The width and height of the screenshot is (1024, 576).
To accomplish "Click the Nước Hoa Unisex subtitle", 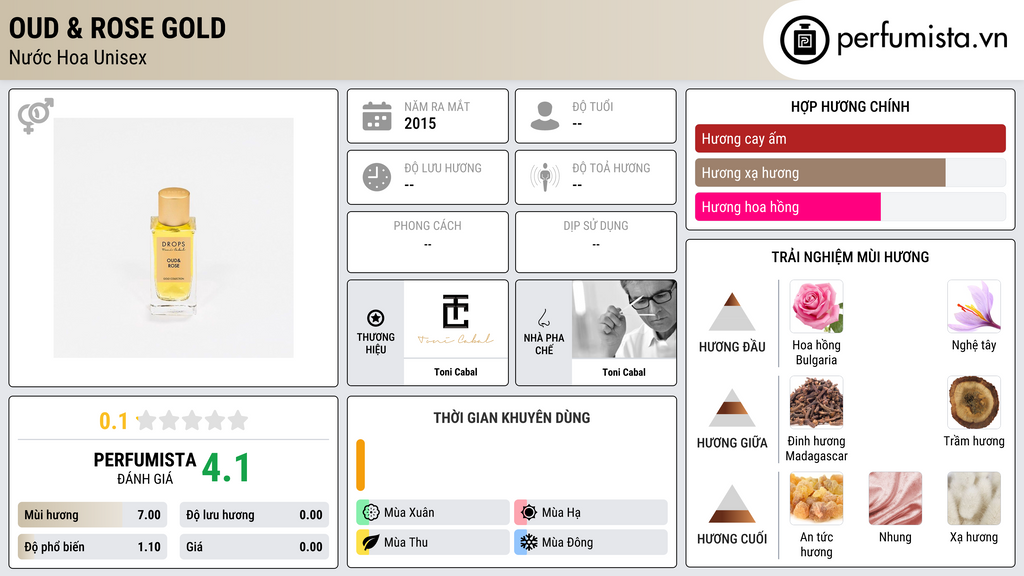I will 78,57.
